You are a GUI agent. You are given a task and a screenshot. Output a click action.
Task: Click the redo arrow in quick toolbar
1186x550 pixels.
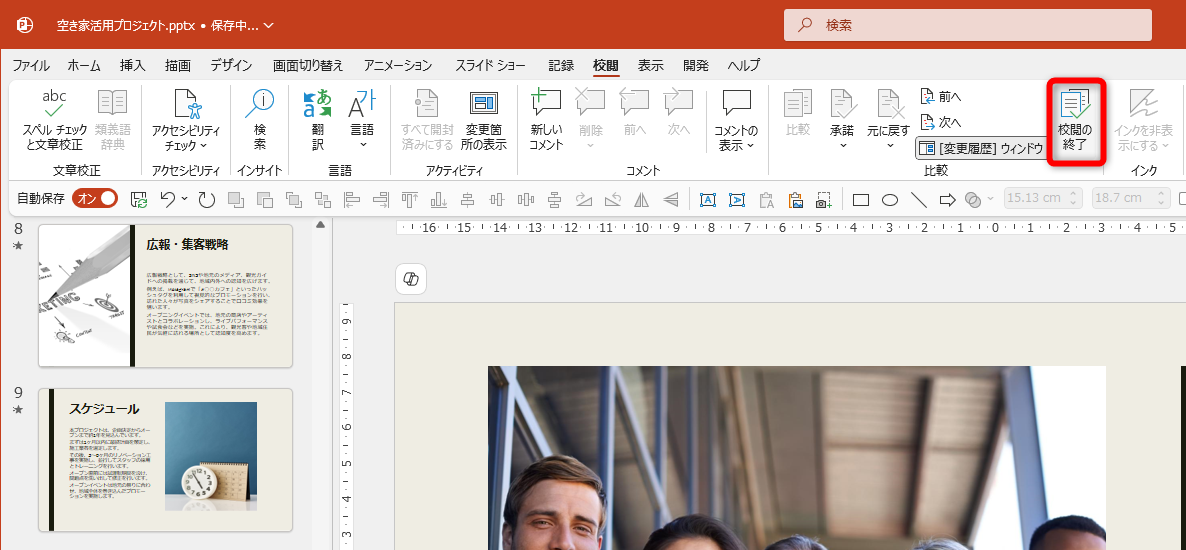click(x=207, y=200)
